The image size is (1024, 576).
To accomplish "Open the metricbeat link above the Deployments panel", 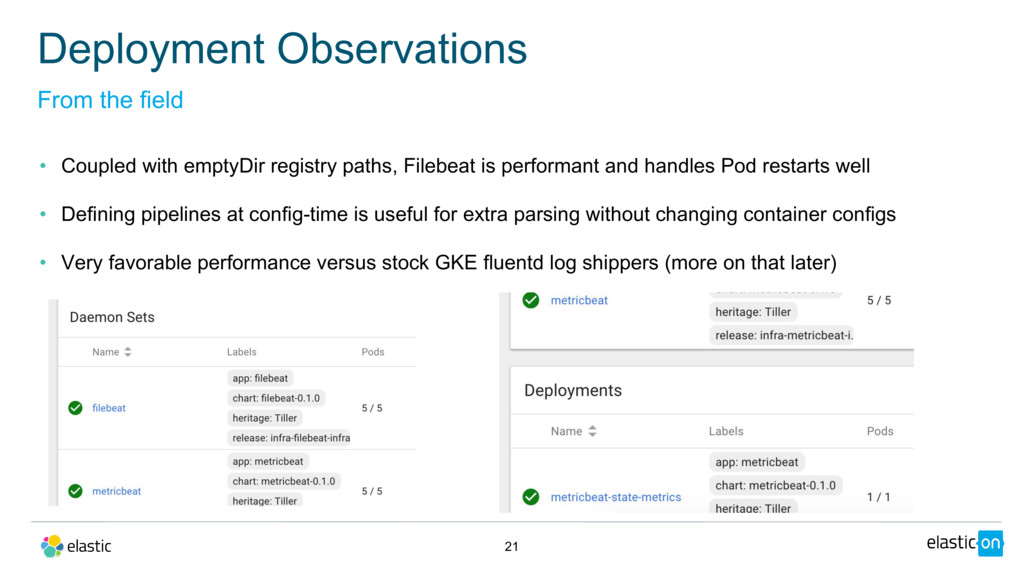I will click(x=579, y=300).
